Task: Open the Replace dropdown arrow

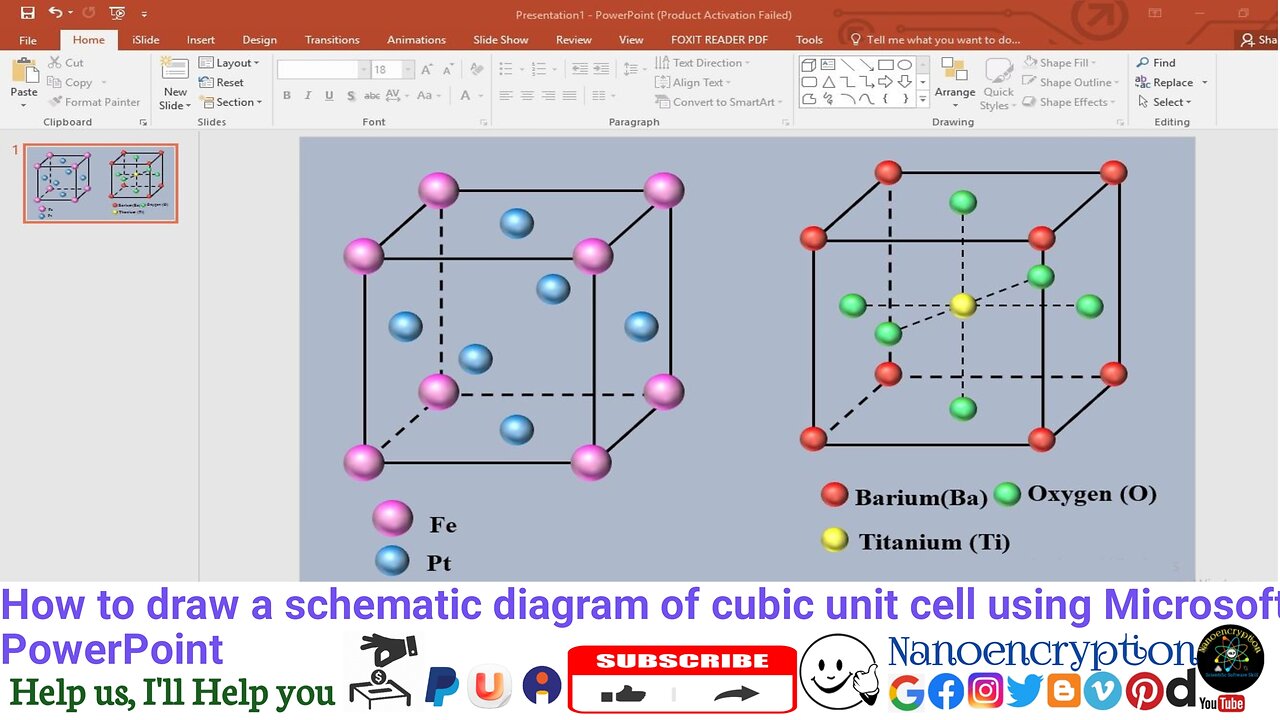Action: click(x=1205, y=83)
